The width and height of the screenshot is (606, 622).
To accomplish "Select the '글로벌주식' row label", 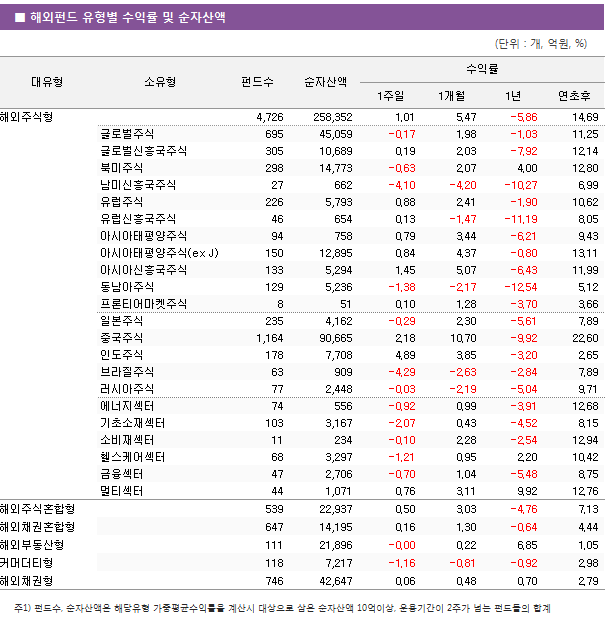I will pyautogui.click(x=127, y=134).
